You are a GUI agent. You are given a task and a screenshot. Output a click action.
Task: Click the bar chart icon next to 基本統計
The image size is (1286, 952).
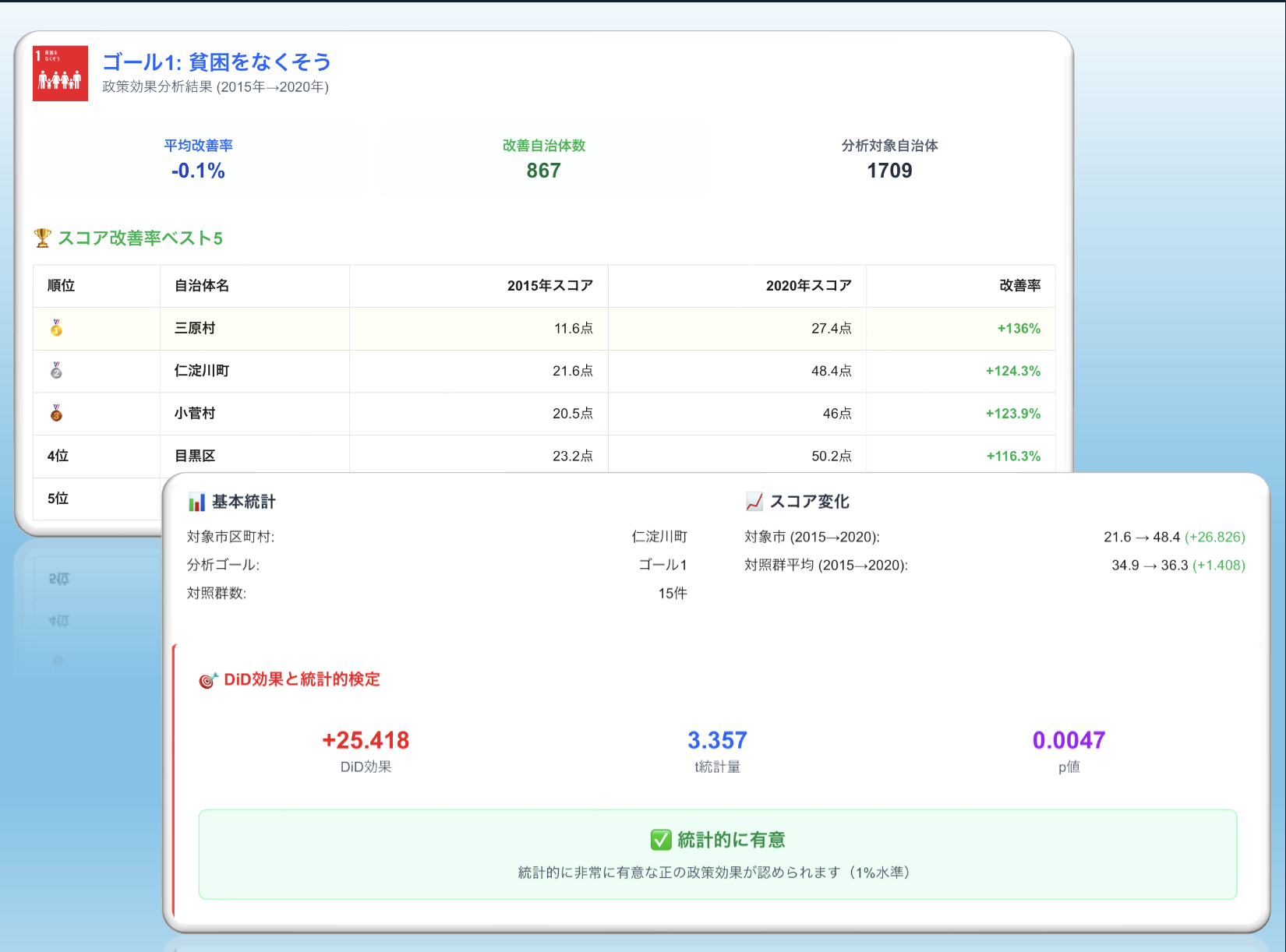point(194,501)
